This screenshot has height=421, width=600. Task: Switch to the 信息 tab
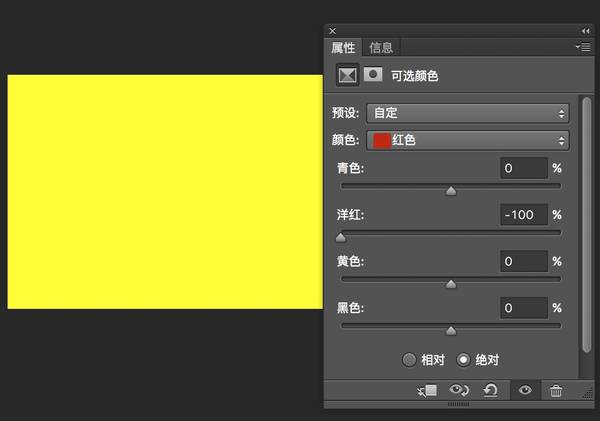click(x=381, y=48)
